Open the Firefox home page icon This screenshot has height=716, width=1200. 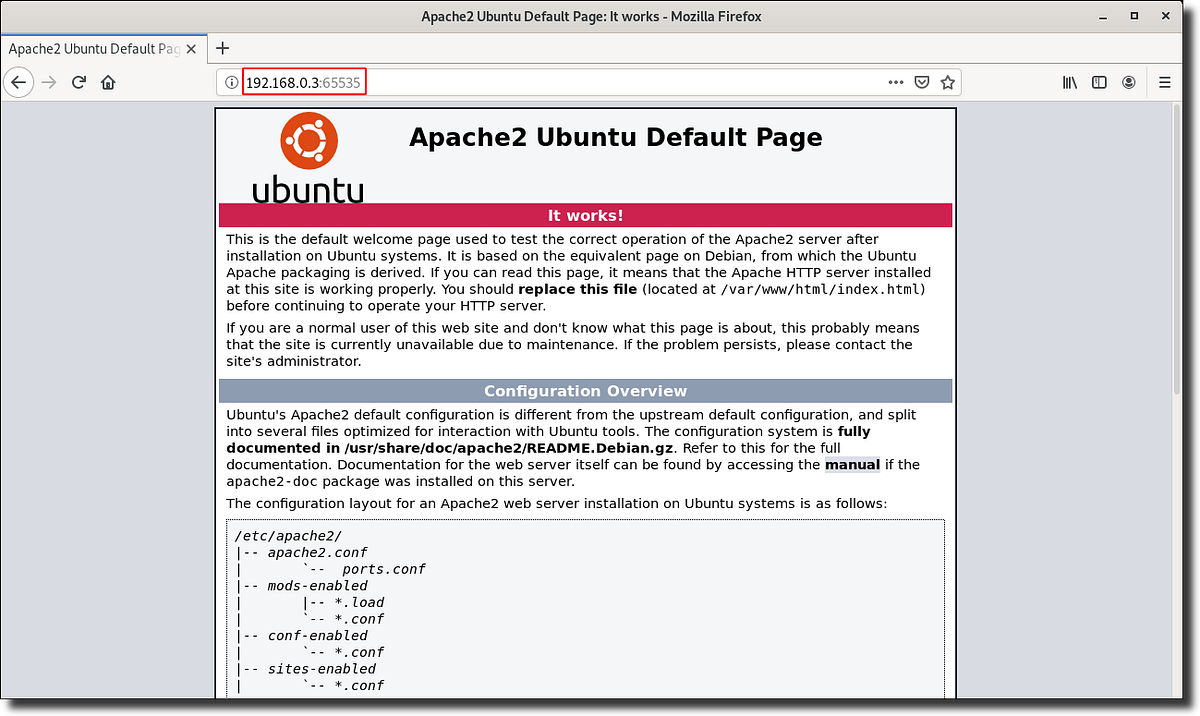pos(108,82)
